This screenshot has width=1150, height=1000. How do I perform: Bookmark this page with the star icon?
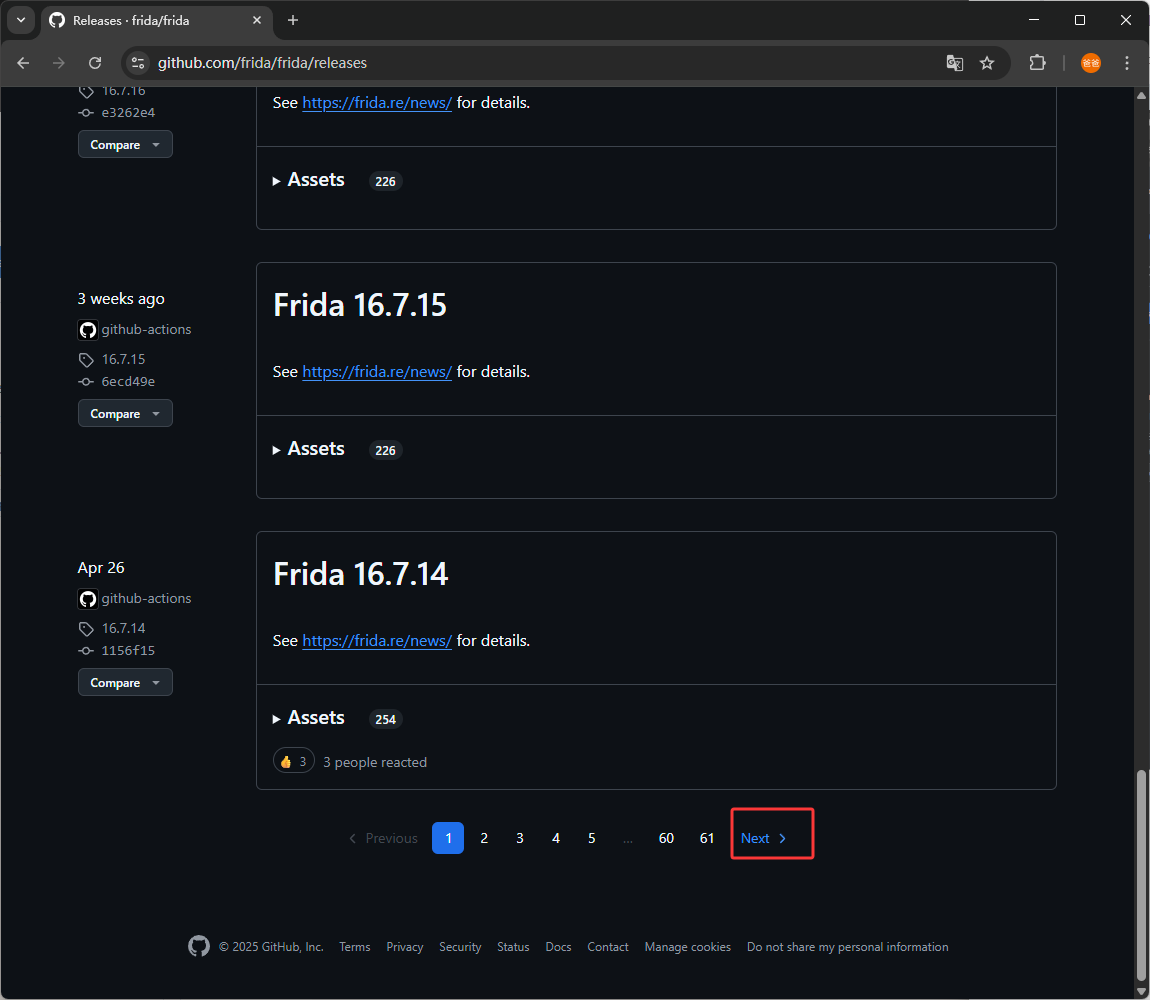coord(987,63)
